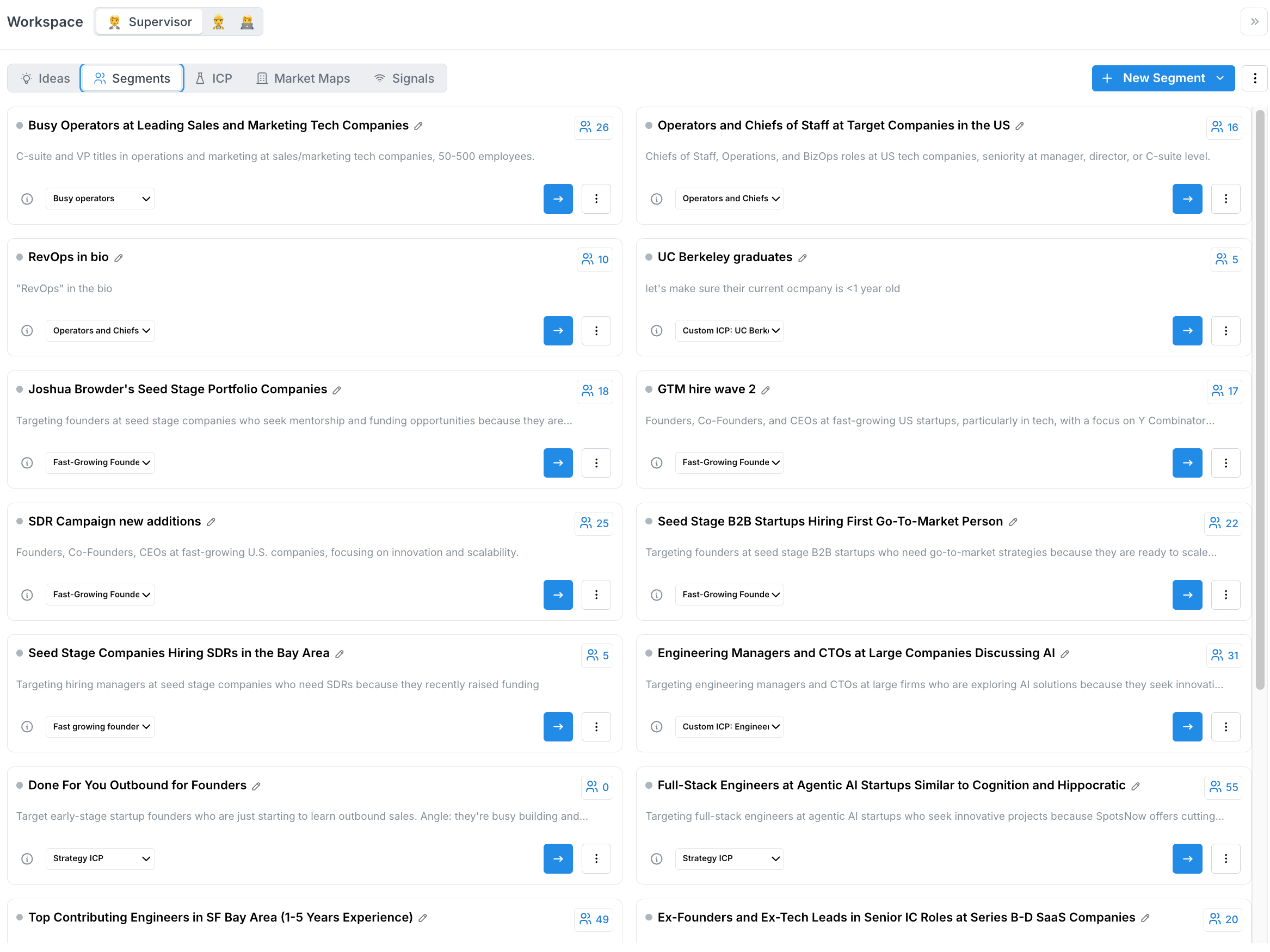Open more options for Joshua Browder's segment

(x=596, y=462)
